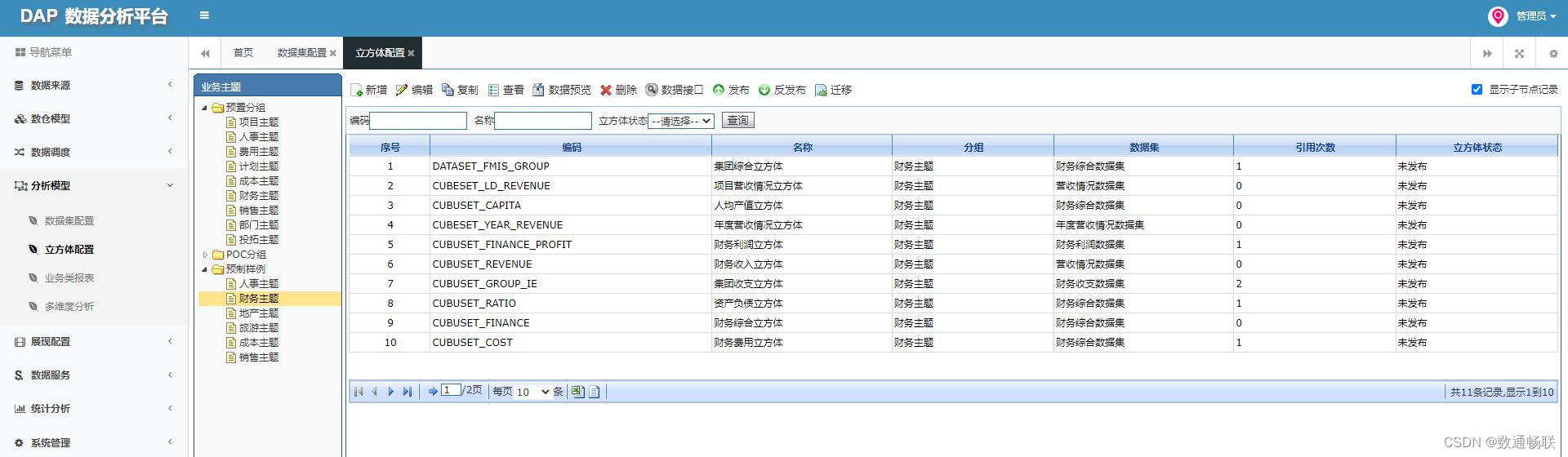Collapse the 预置分组 tree node
Screen dimensions: 1568x457
coord(205,108)
